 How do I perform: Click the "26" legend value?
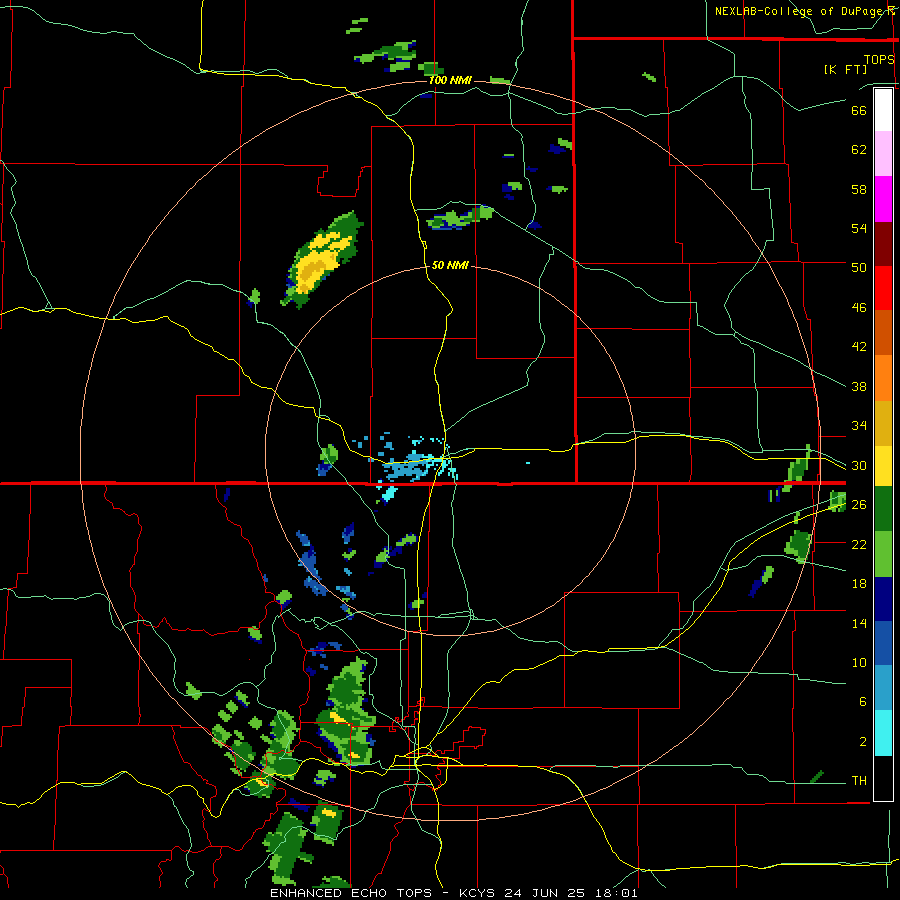click(859, 505)
